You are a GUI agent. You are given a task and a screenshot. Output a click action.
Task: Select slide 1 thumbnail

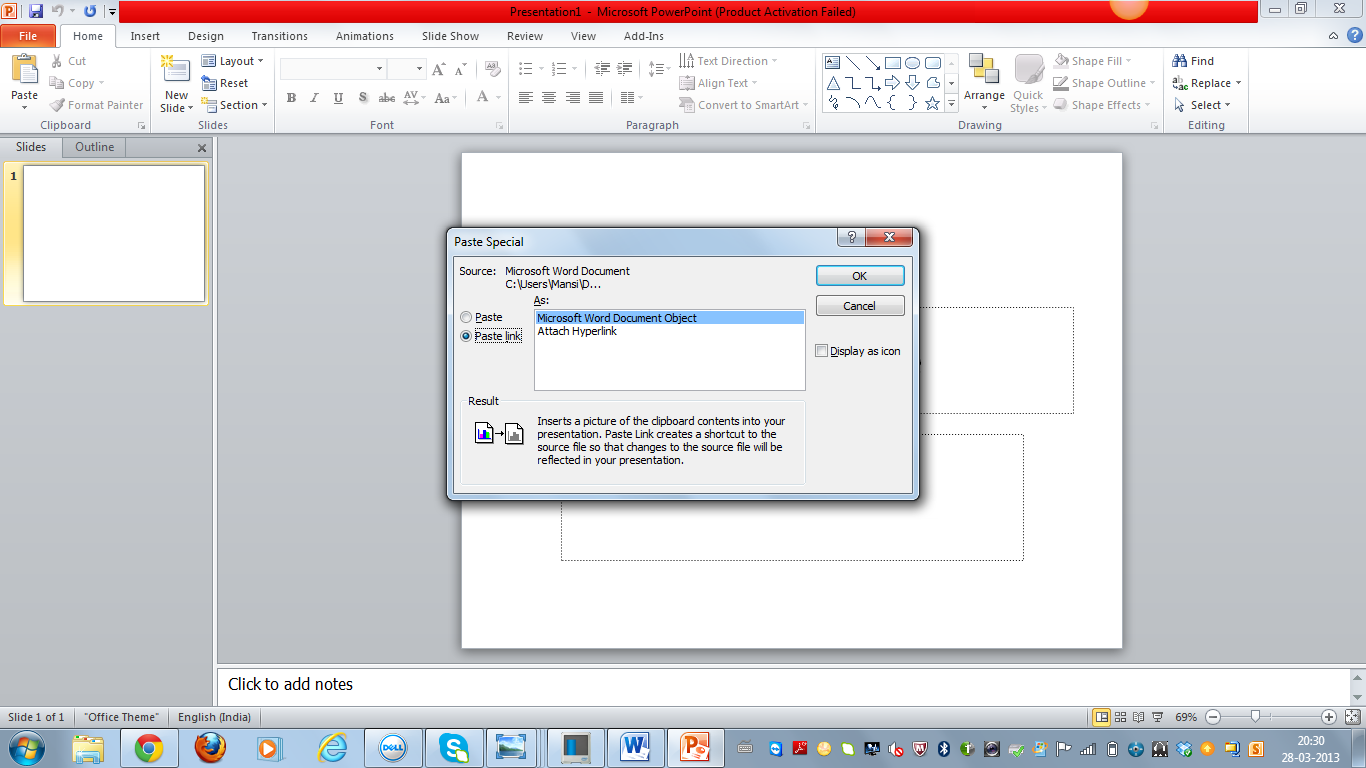(114, 233)
